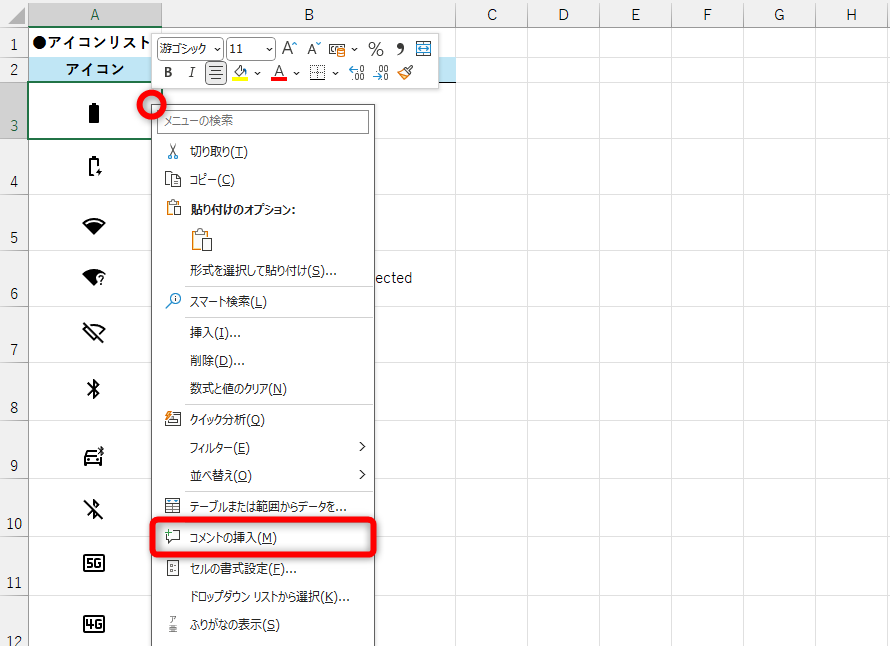Open accounting number format button
The height and width of the screenshot is (646, 890).
[x=337, y=49]
